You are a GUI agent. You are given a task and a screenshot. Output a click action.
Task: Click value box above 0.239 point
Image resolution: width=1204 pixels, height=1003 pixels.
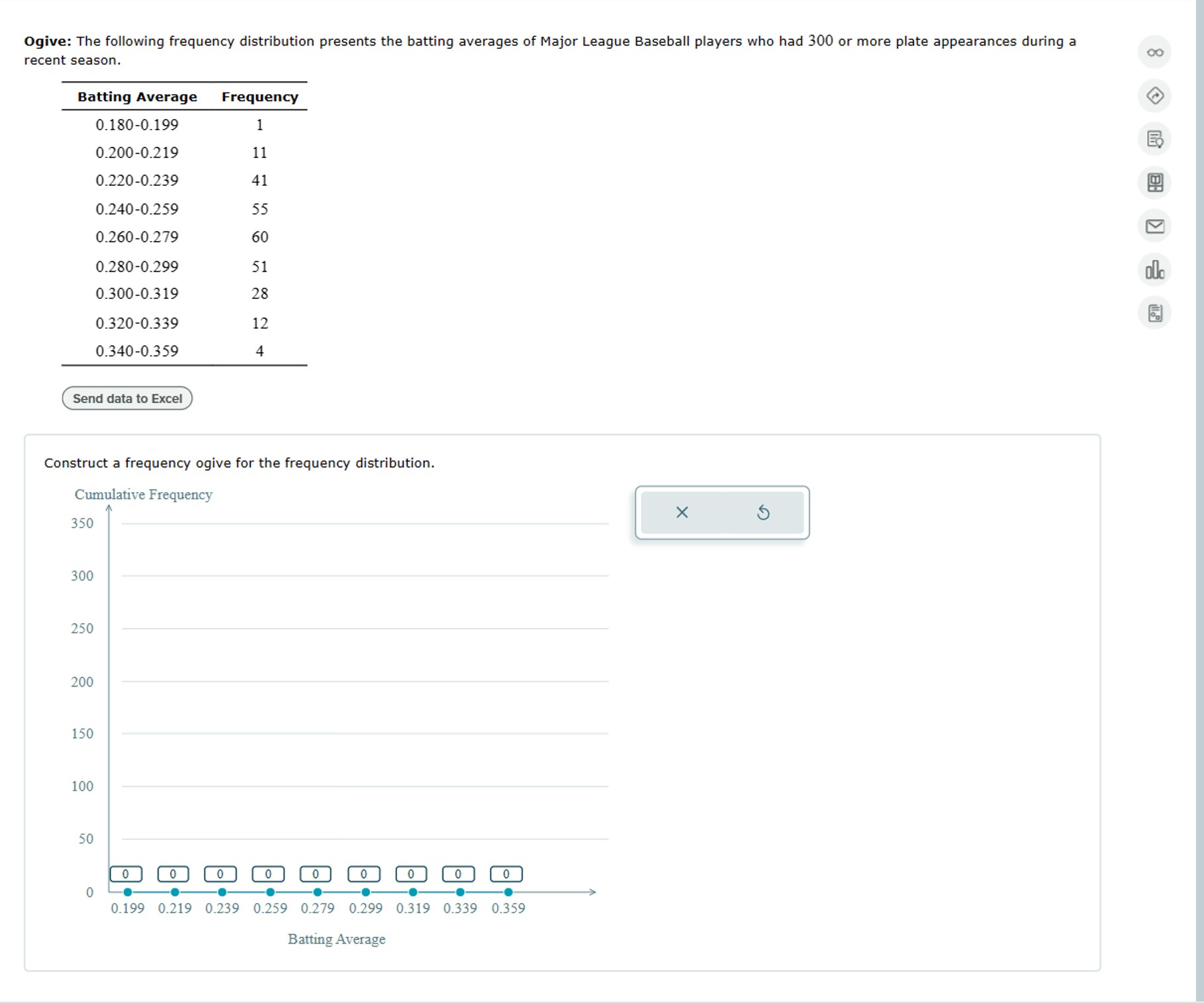220,874
